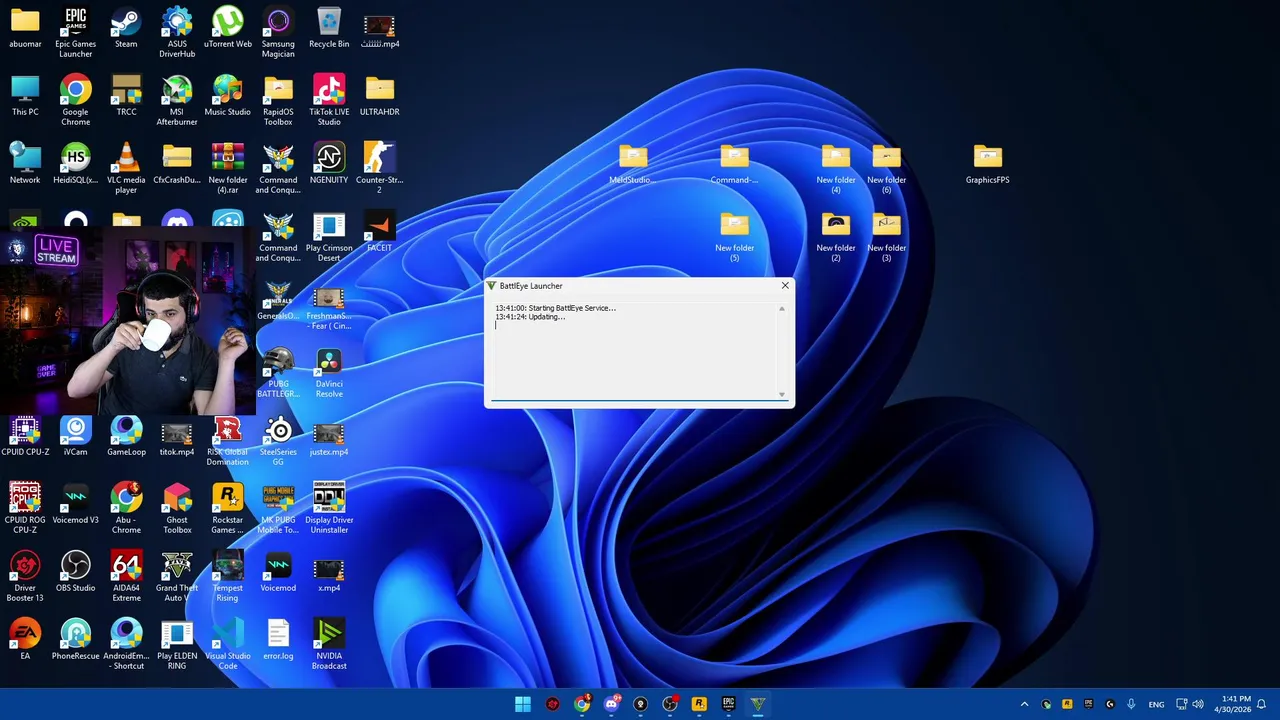Select the DaVinci Resolve desktop shortcut
1280x720 pixels.
click(x=329, y=371)
